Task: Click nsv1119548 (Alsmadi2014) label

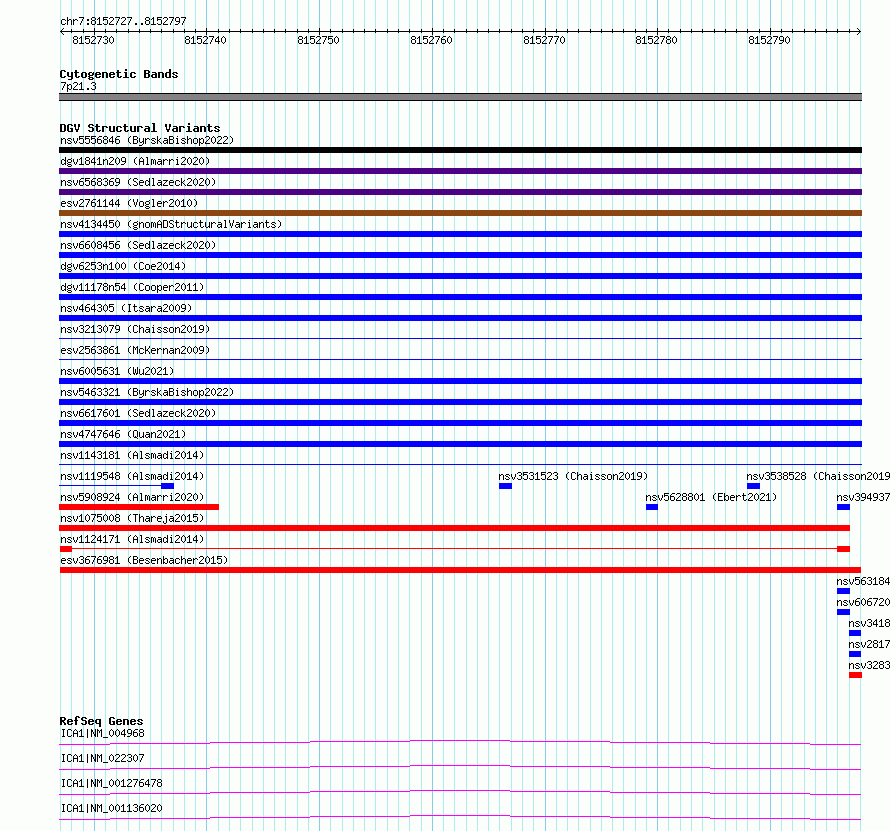Action: (132, 476)
